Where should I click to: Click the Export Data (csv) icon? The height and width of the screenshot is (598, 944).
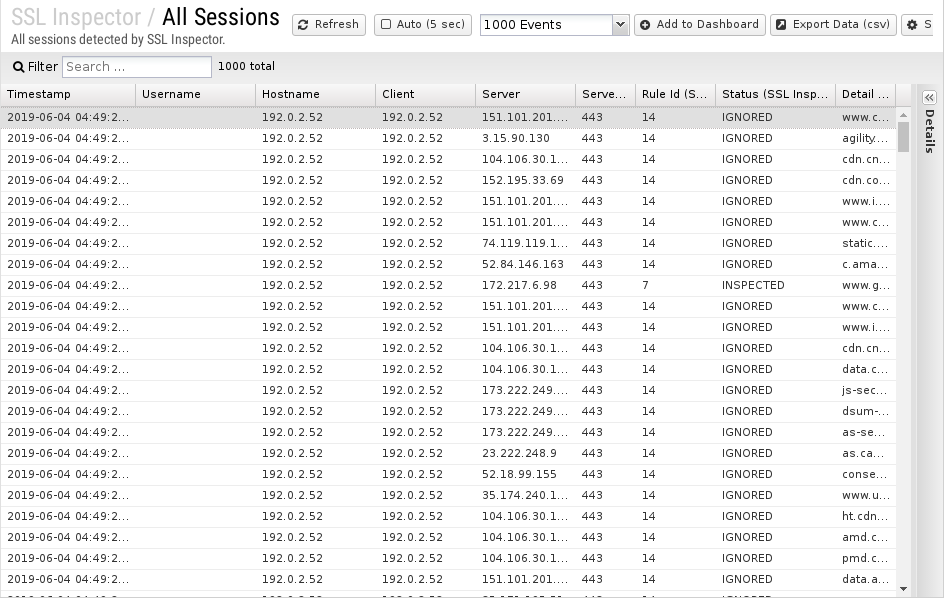click(781, 25)
